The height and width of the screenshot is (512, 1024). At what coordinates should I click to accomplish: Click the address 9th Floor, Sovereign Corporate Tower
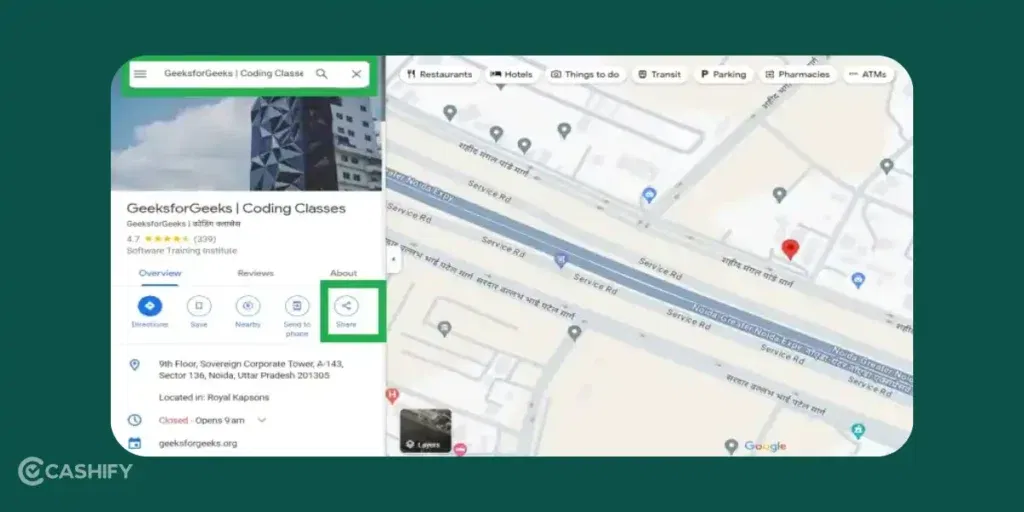click(253, 370)
